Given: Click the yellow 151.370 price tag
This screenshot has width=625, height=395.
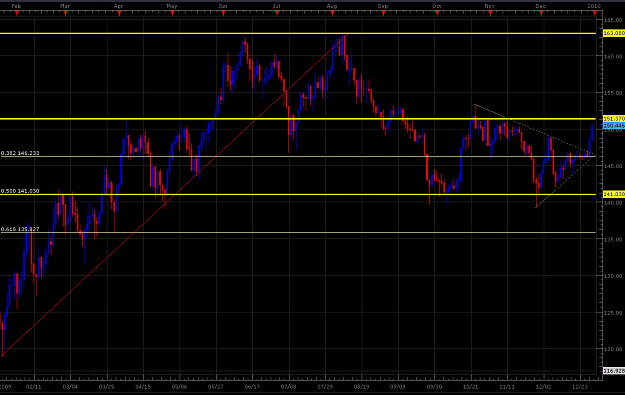Looking at the screenshot, I should pos(614,119).
